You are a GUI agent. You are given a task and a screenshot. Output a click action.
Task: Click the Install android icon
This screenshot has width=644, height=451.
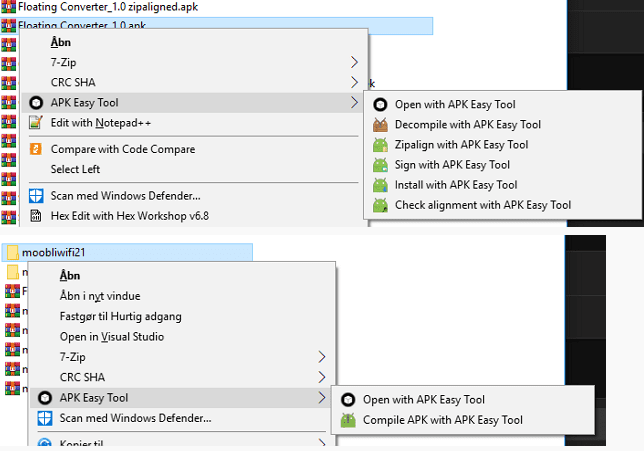coord(380,185)
